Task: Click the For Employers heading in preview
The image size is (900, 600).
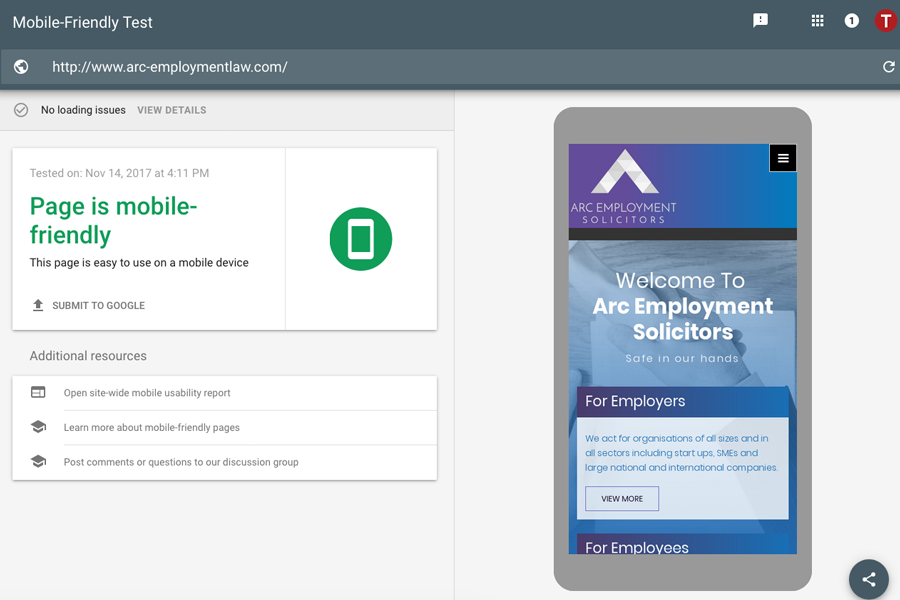Action: pos(635,401)
